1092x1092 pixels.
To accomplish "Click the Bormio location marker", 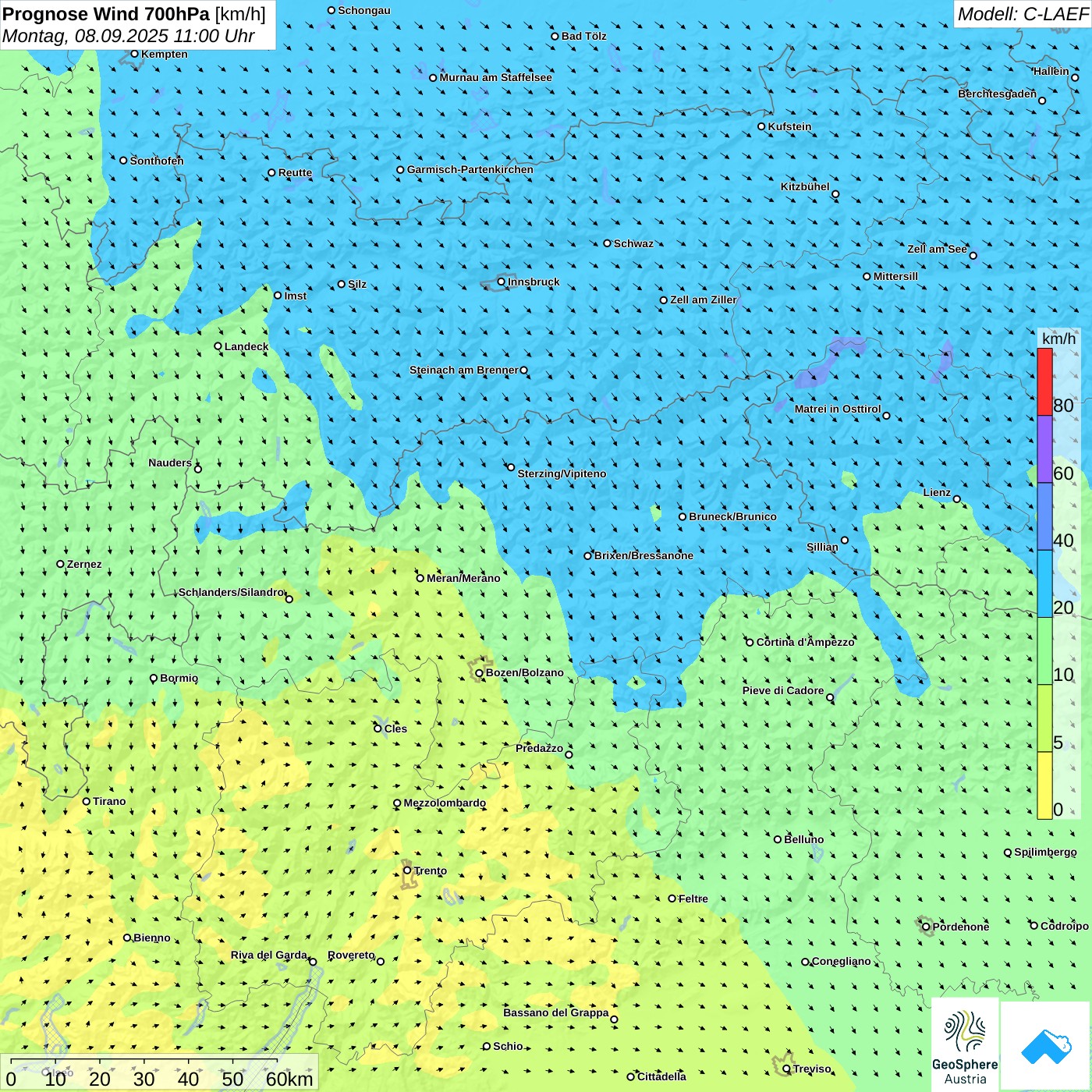I will point(154,678).
